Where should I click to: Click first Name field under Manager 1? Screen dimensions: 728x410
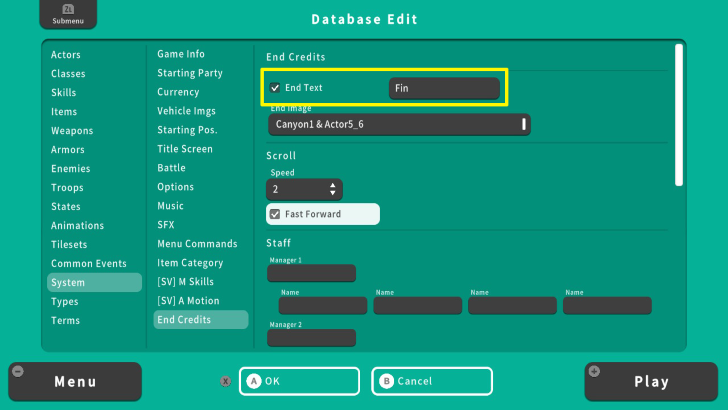tap(323, 306)
